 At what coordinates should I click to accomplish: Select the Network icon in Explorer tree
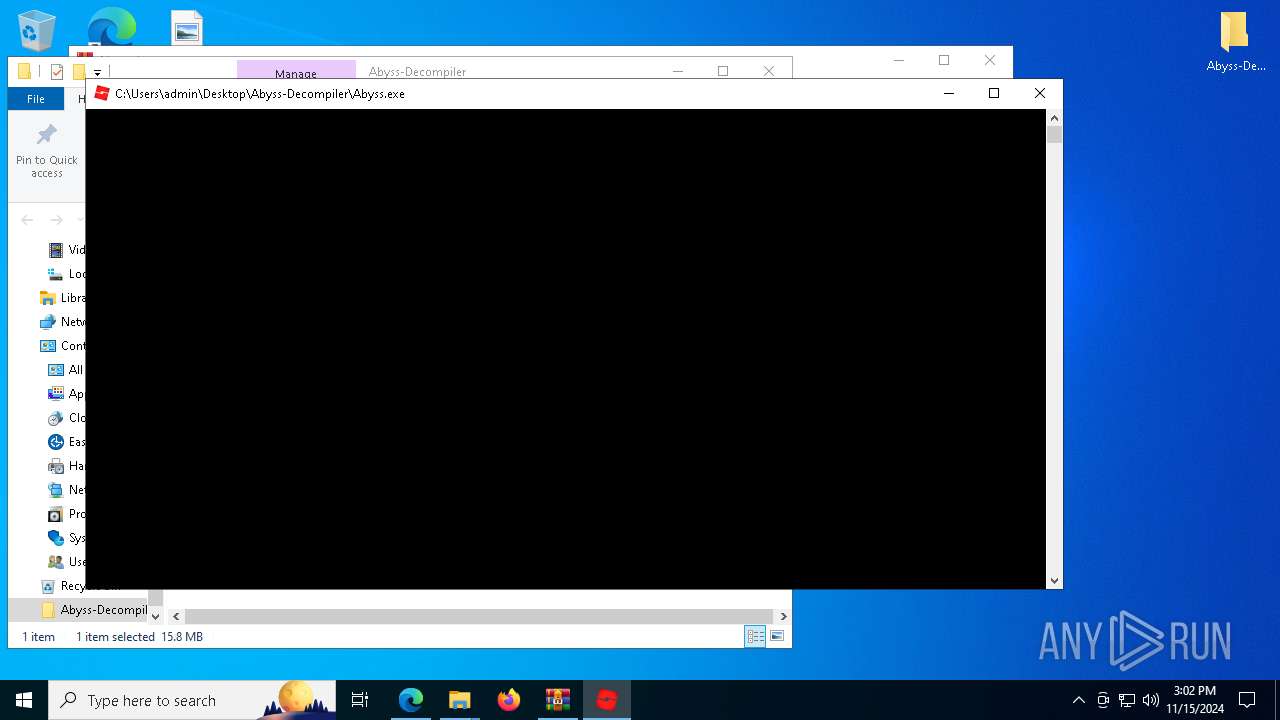[x=47, y=322]
